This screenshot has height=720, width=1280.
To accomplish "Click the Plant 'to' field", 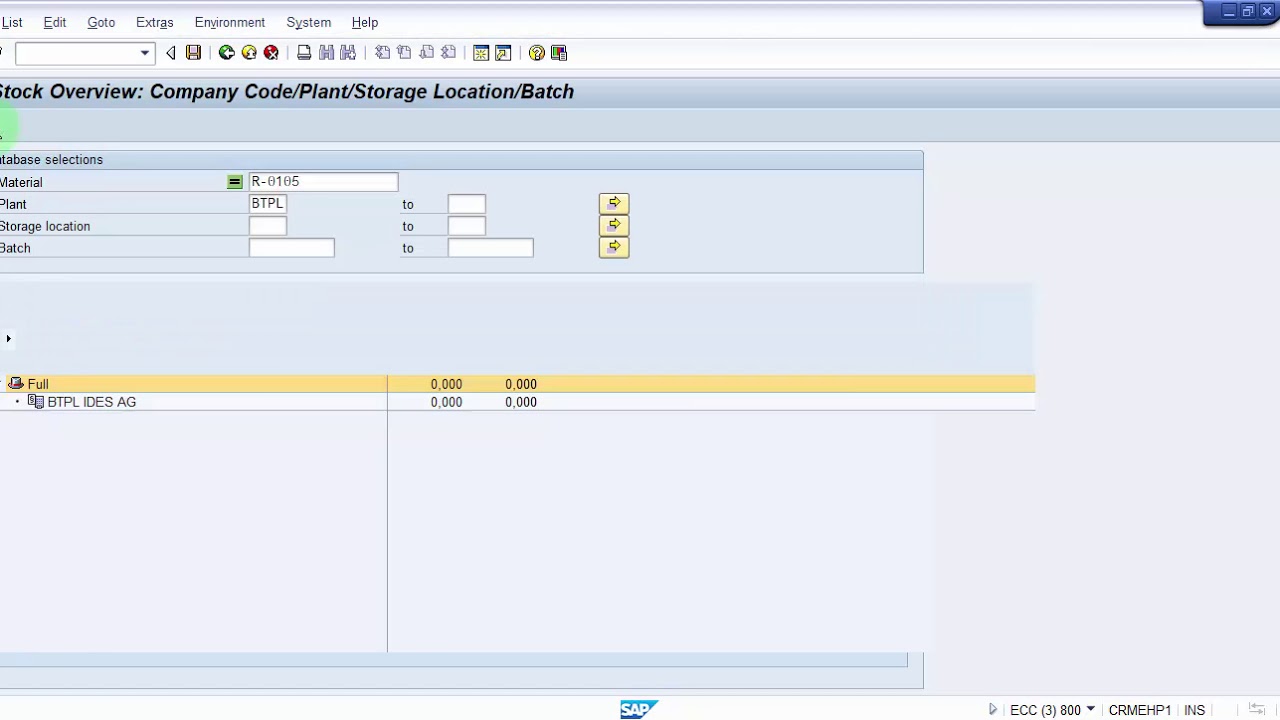I will [466, 204].
